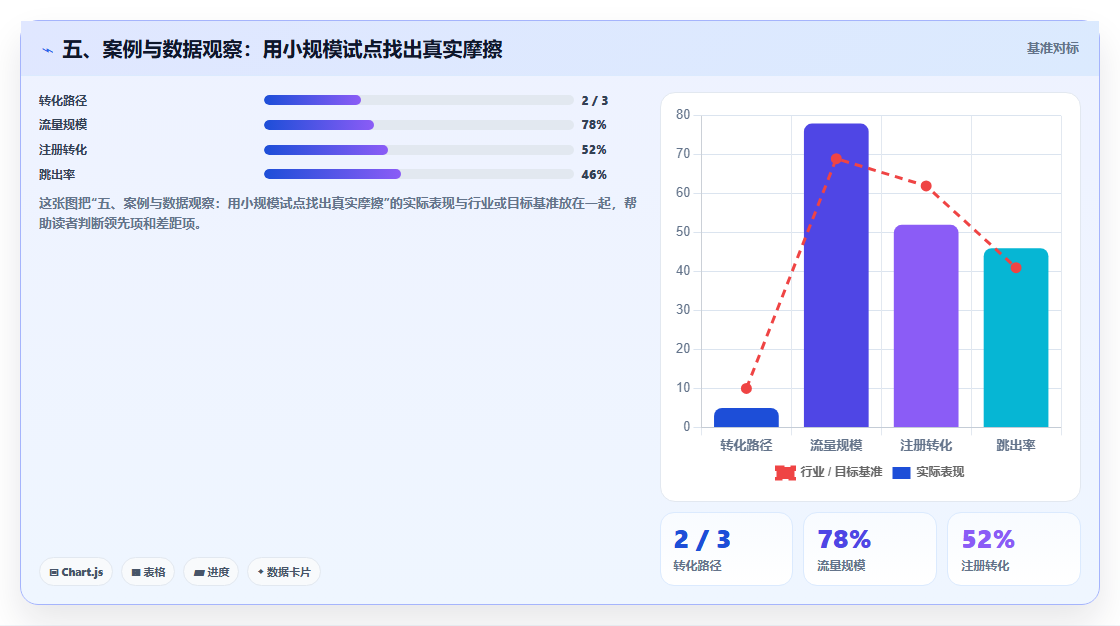The width and height of the screenshot is (1120, 626).
Task: Click the 流量规模 bar in the chart
Action: click(x=836, y=275)
